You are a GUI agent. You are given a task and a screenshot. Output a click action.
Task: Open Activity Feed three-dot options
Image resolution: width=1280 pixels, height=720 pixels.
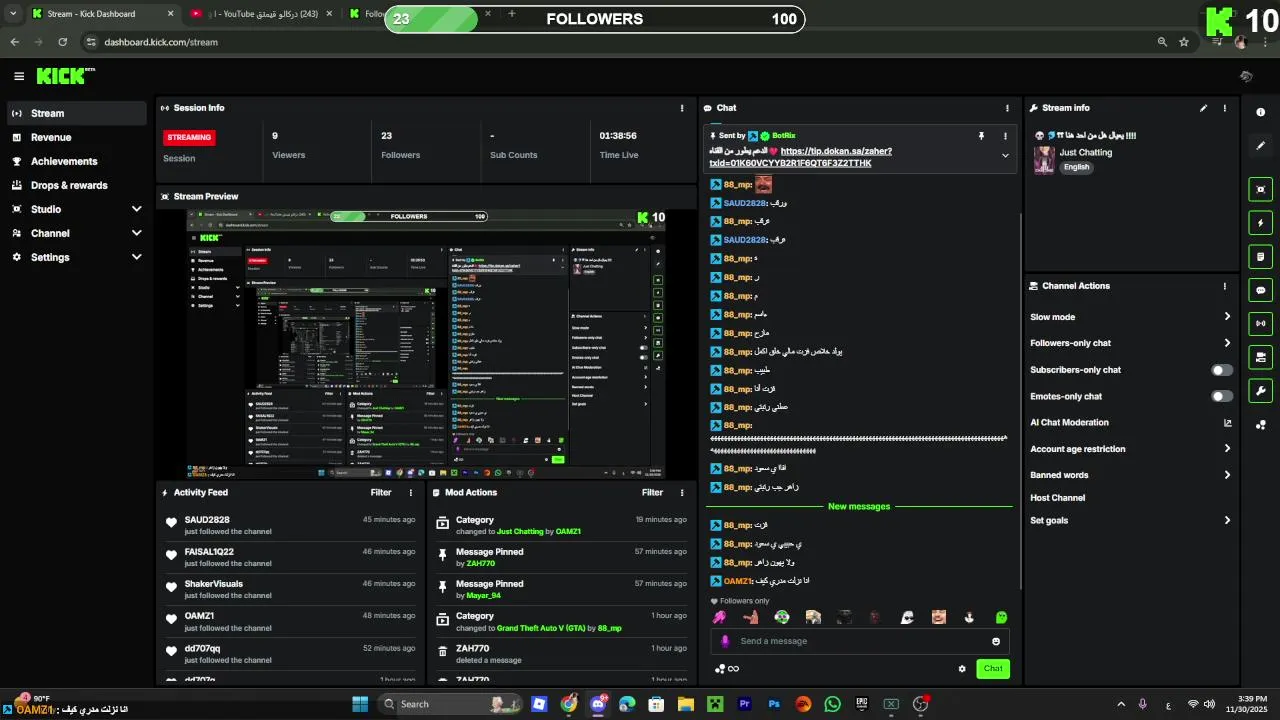410,492
